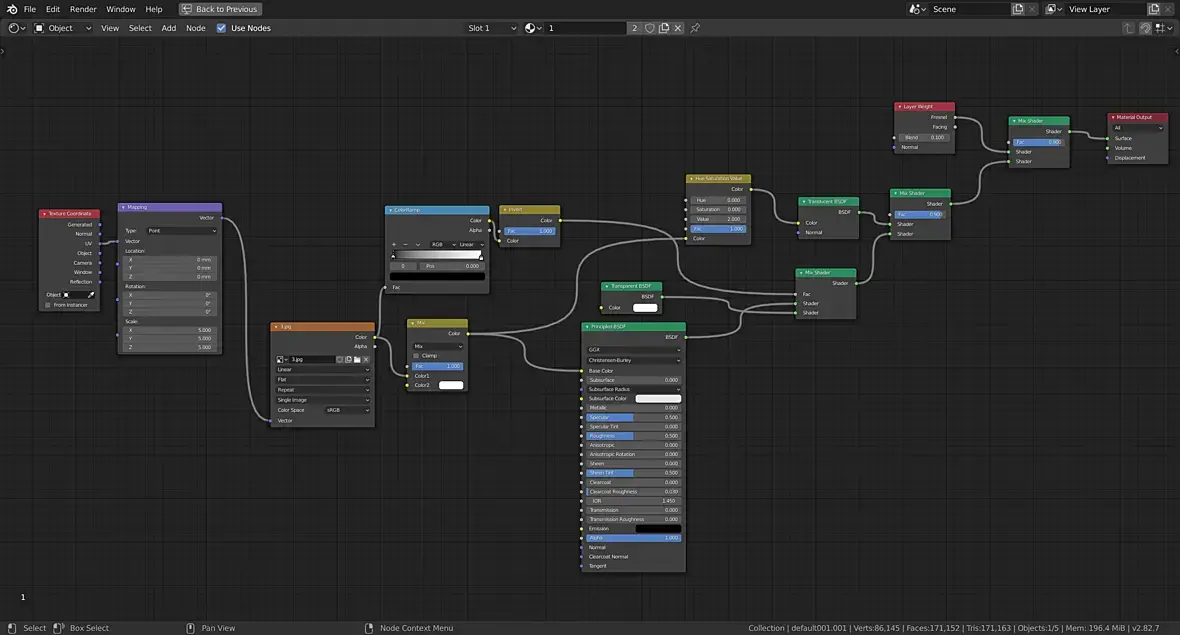This screenshot has height=635, width=1180.
Task: Click the fake user shield icon for material
Action: pyautogui.click(x=649, y=28)
